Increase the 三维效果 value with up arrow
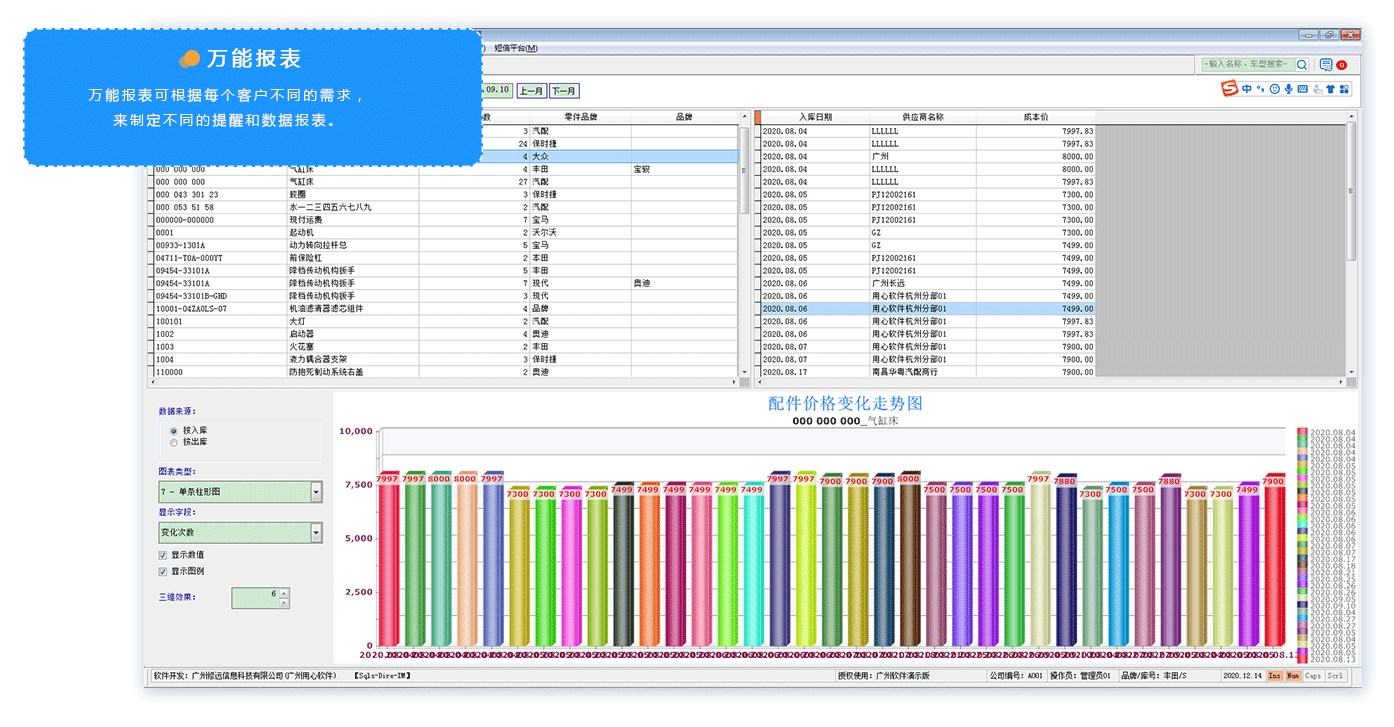The height and width of the screenshot is (727, 1394). click(x=284, y=593)
